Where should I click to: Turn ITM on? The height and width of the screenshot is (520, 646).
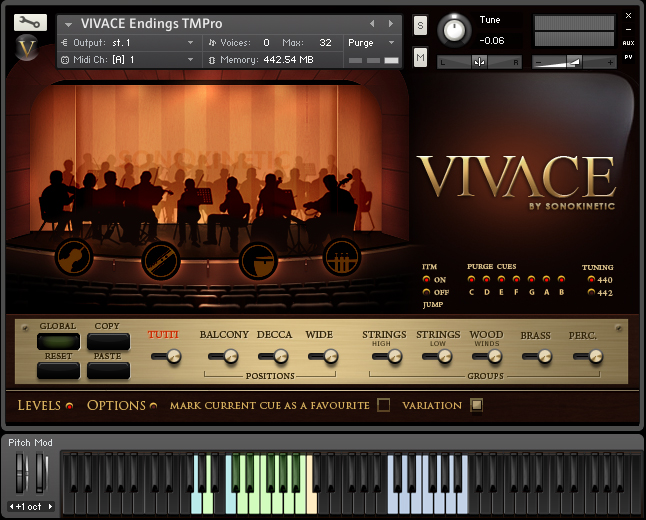[x=427, y=280]
